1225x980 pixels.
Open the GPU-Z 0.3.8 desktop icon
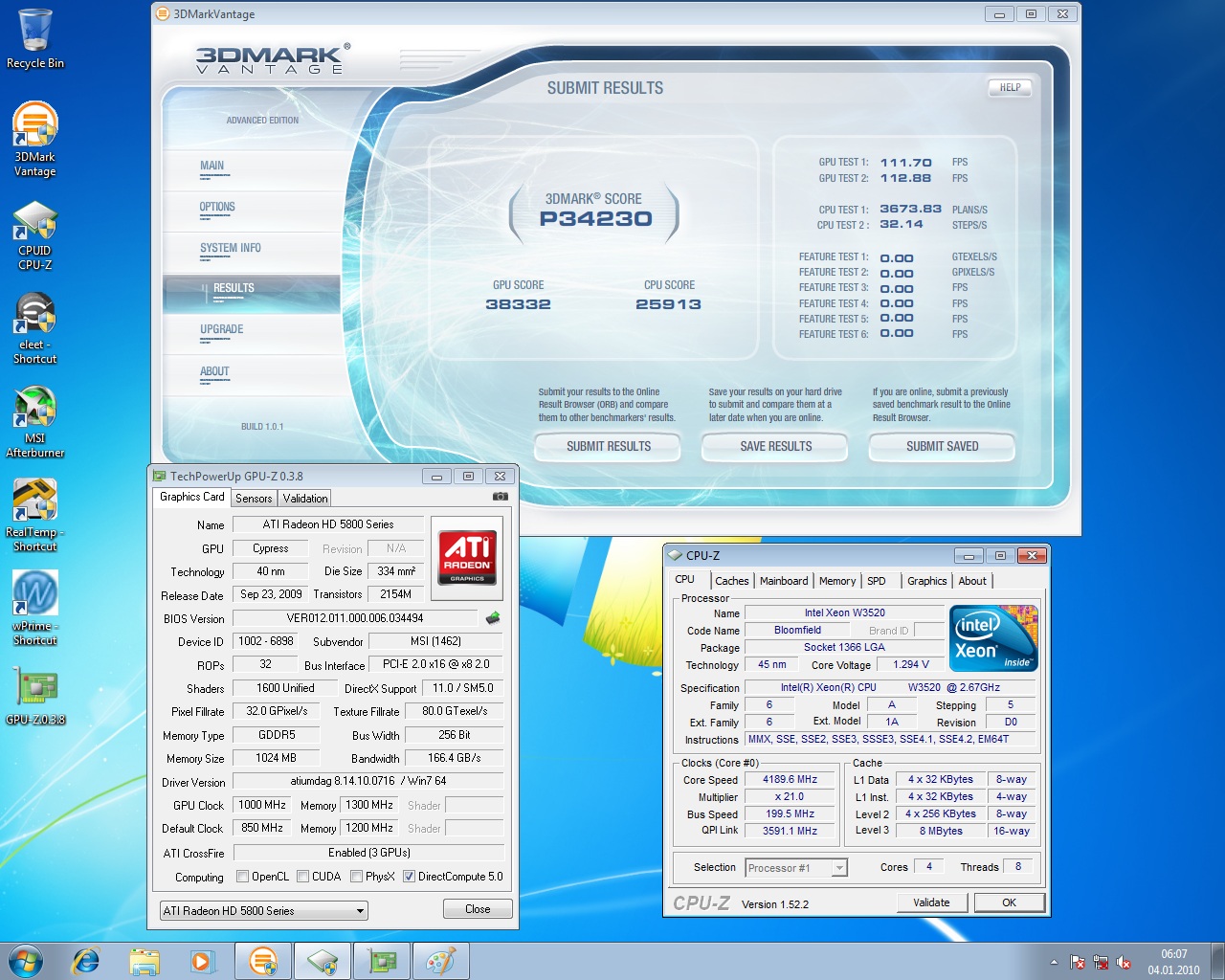35,696
